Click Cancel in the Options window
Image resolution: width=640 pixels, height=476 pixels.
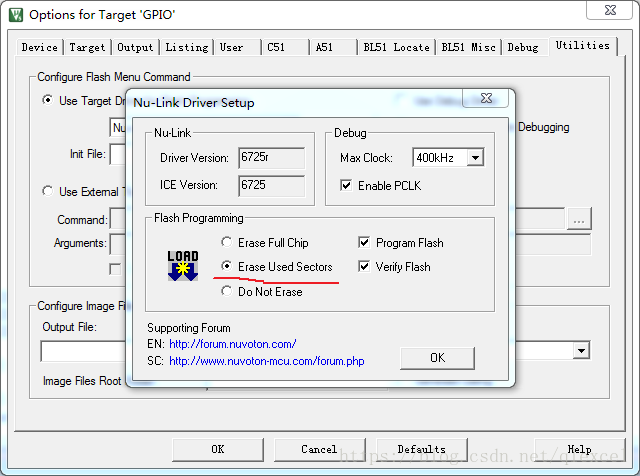[319, 449]
